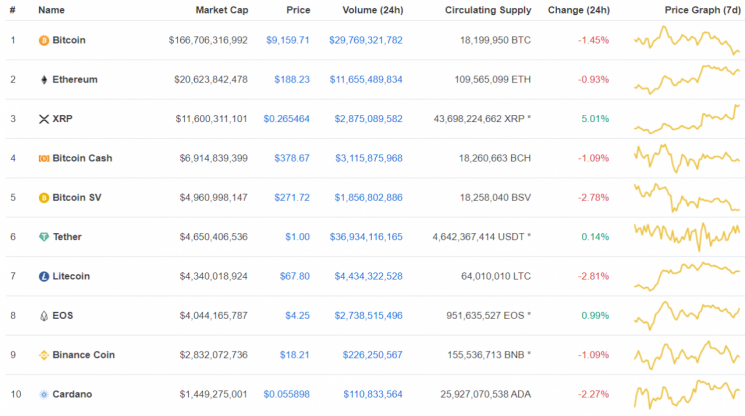Open the Ethereum name link

click(75, 80)
